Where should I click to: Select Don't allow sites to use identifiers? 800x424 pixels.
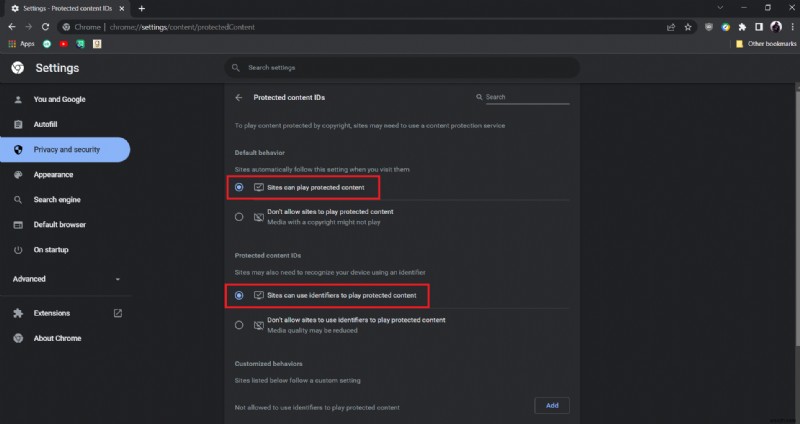click(x=239, y=325)
